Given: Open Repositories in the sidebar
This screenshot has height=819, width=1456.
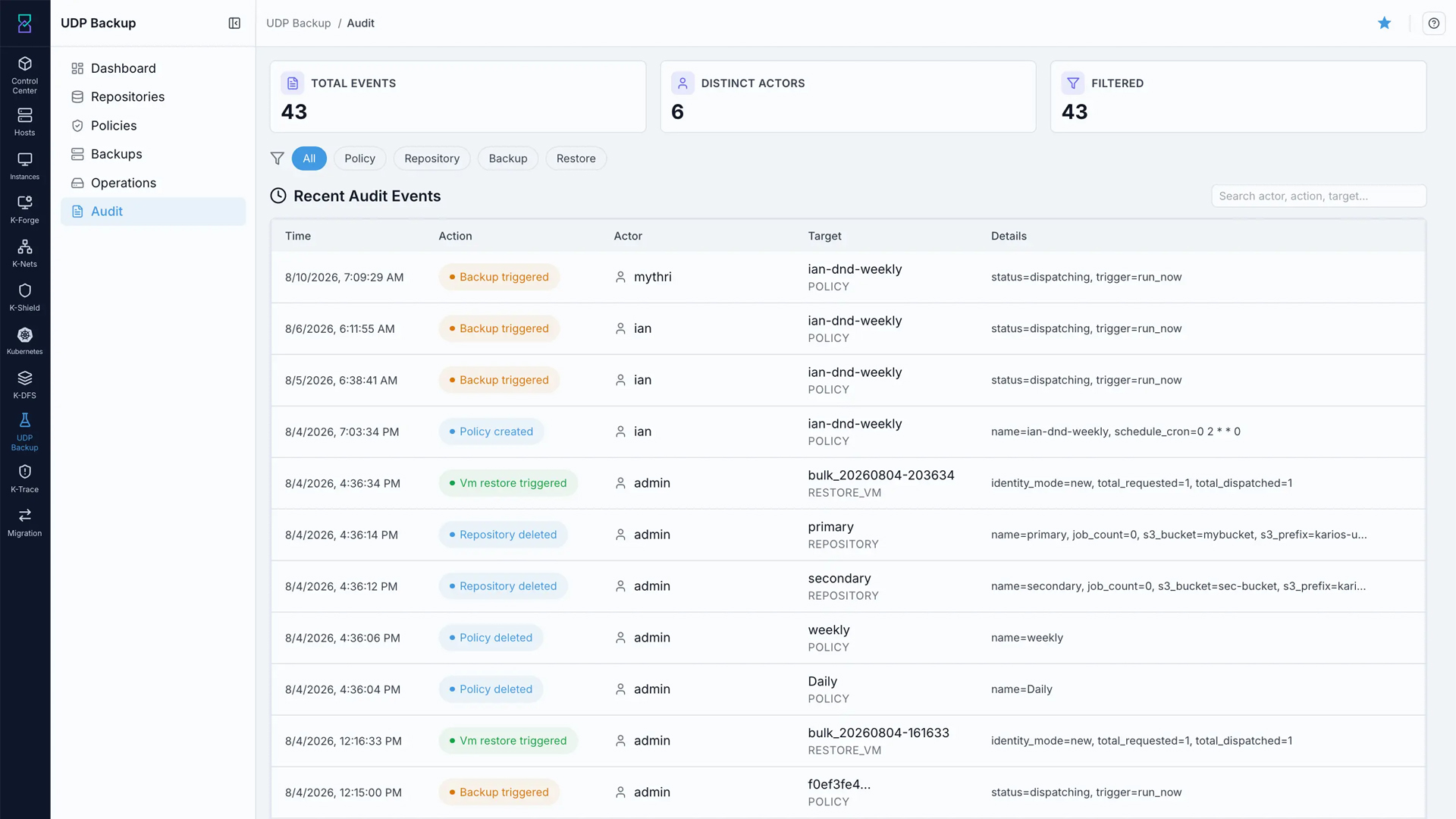Looking at the screenshot, I should click(x=153, y=97).
